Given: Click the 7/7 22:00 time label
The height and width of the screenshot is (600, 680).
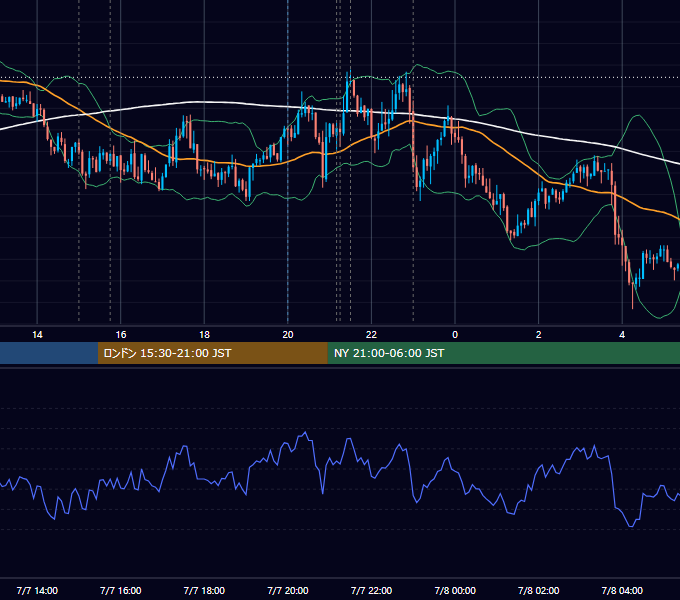Looking at the screenshot, I should click(371, 590).
